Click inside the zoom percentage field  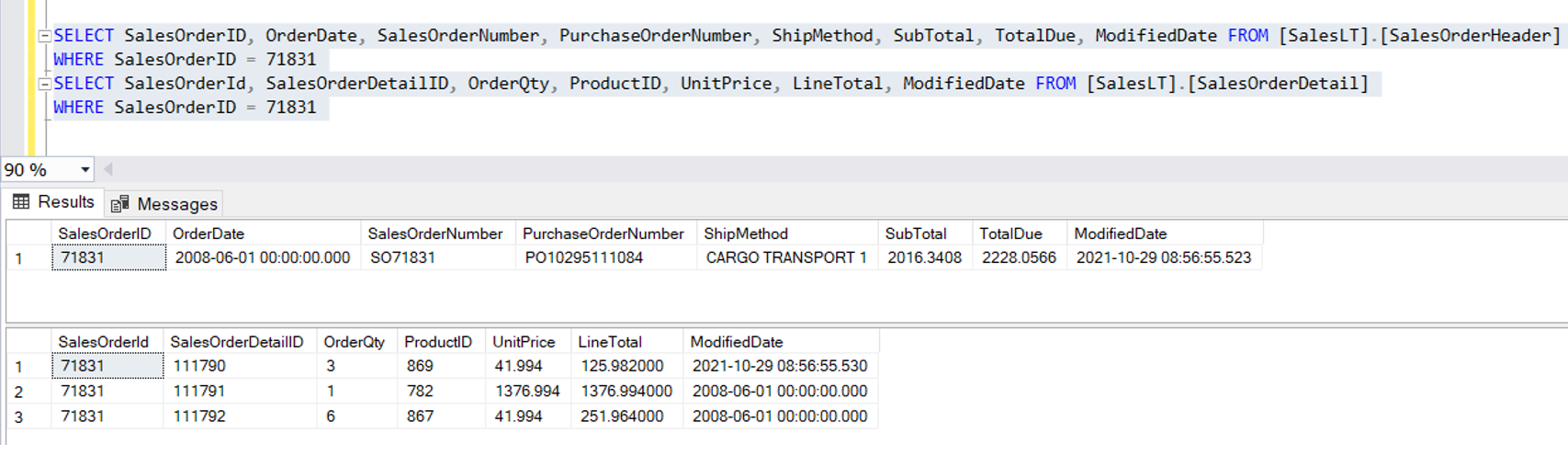click(37, 170)
